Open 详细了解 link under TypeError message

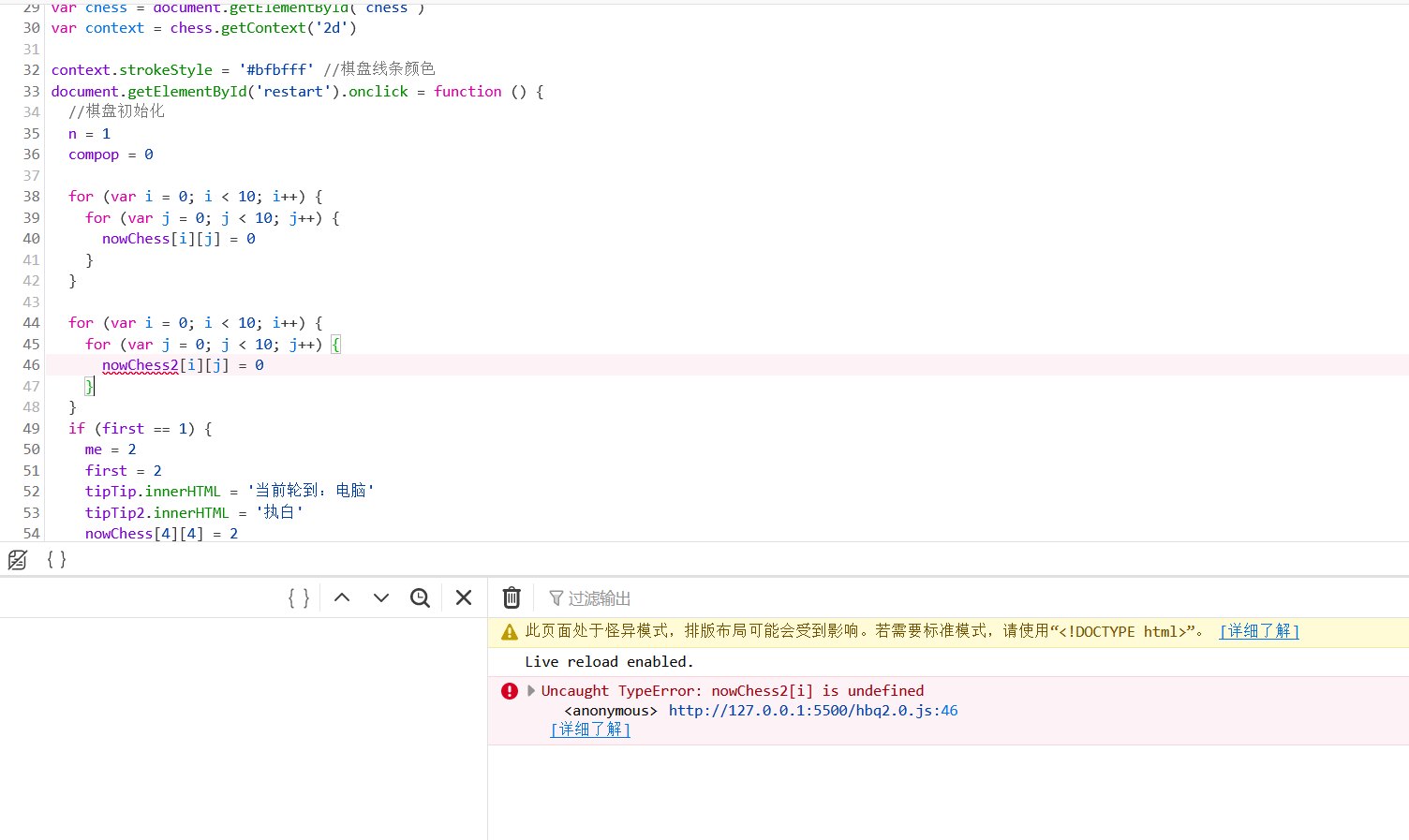pos(590,729)
